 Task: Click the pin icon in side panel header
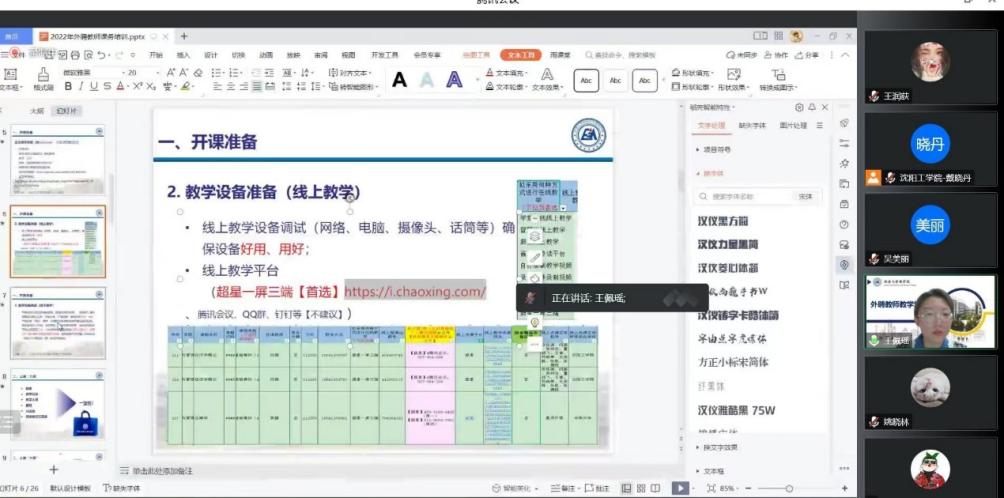click(812, 108)
